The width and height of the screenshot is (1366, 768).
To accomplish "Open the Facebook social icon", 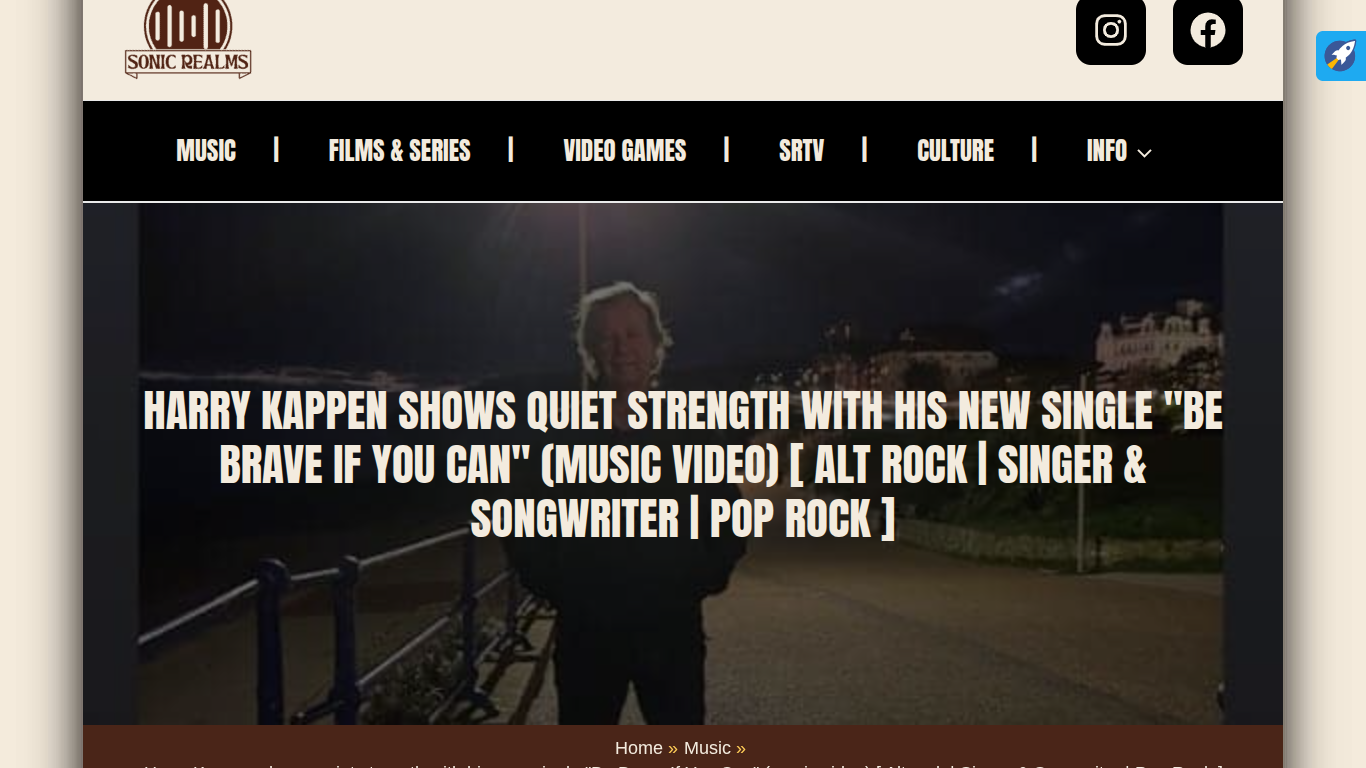I will (1208, 30).
